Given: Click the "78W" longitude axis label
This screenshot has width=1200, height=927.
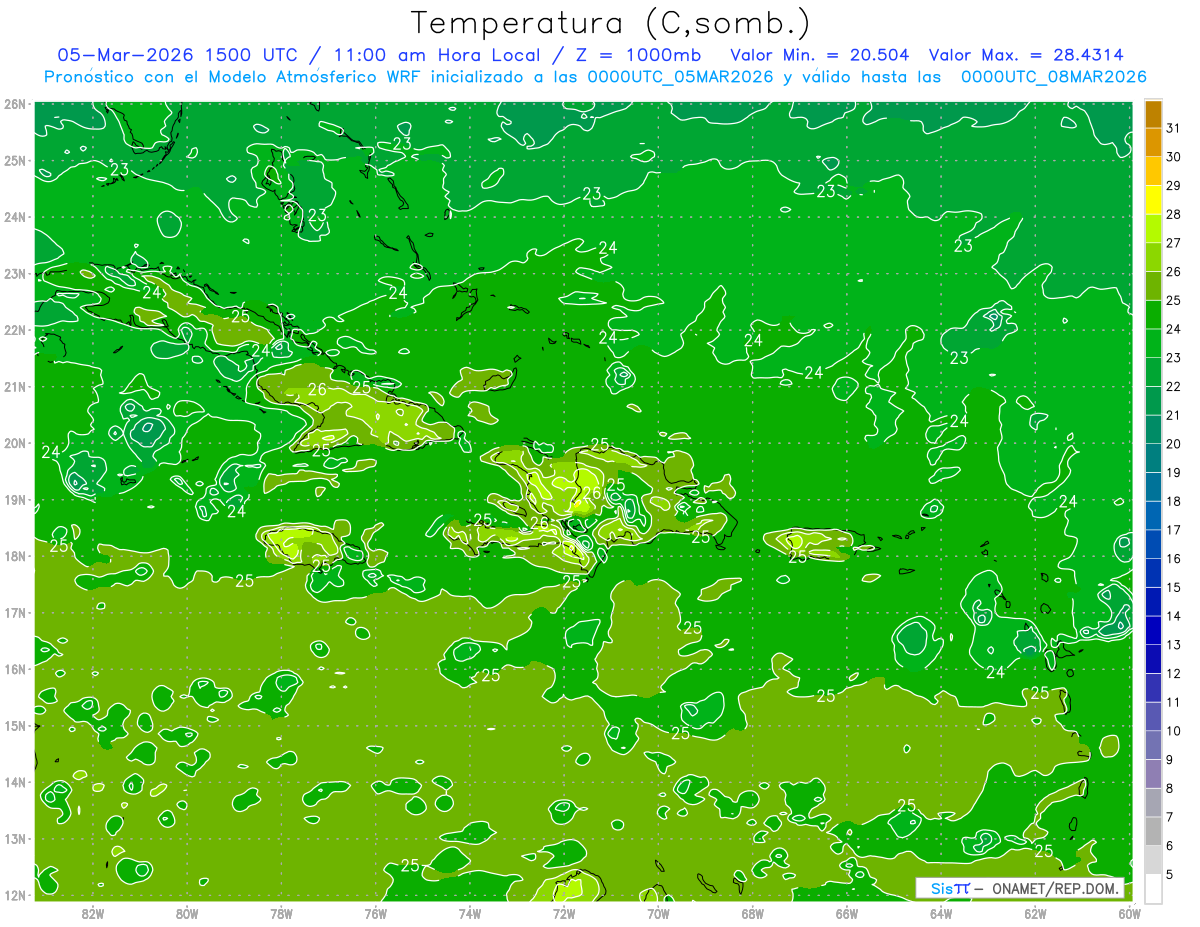Looking at the screenshot, I should pos(281,913).
